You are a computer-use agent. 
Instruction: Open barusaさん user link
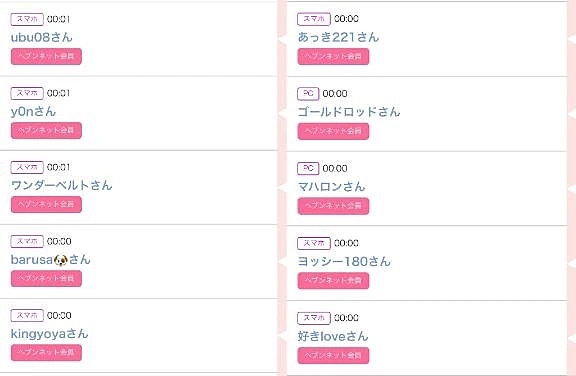pyautogui.click(x=51, y=260)
